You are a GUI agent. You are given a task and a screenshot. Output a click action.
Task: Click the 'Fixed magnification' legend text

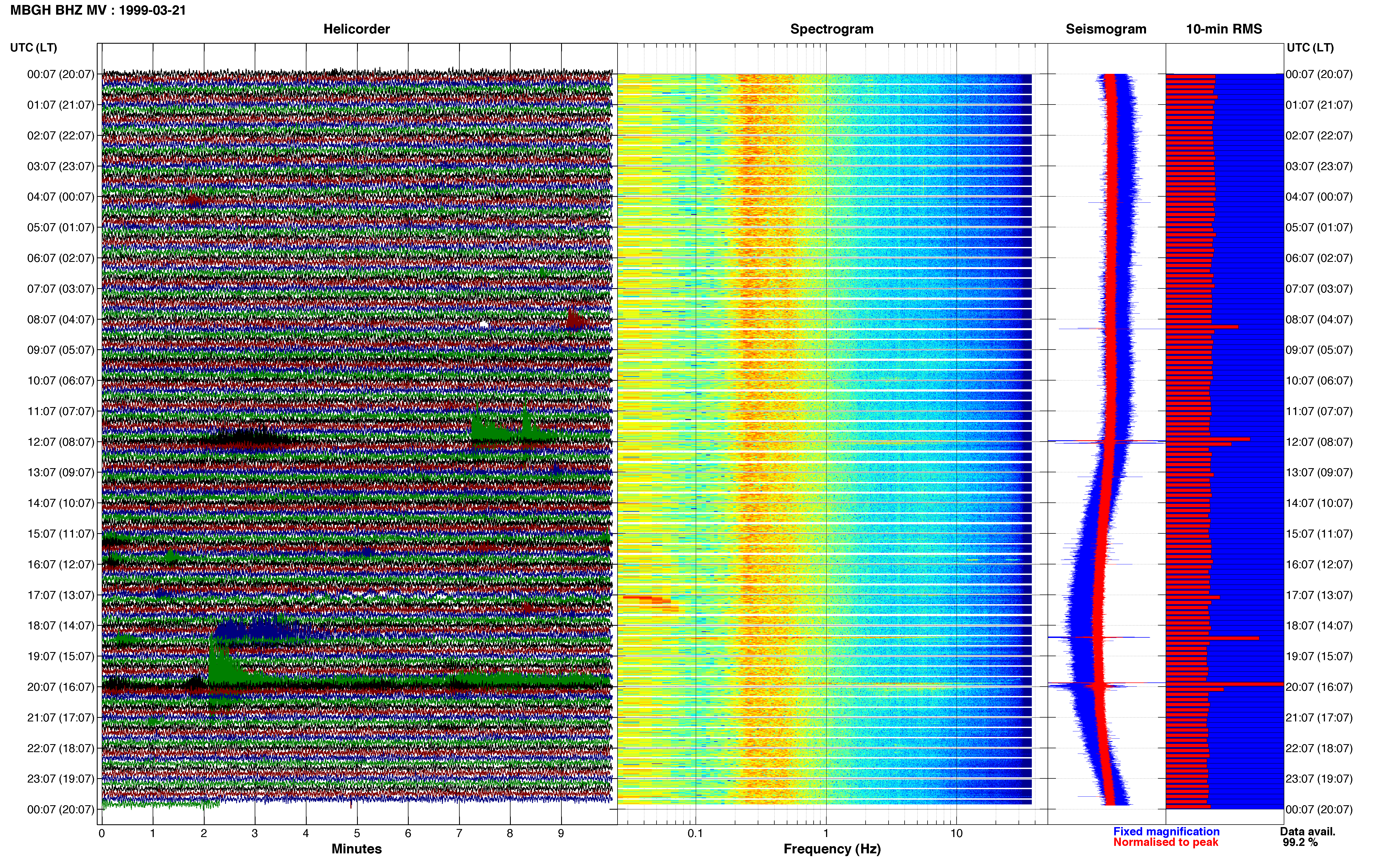1166,832
